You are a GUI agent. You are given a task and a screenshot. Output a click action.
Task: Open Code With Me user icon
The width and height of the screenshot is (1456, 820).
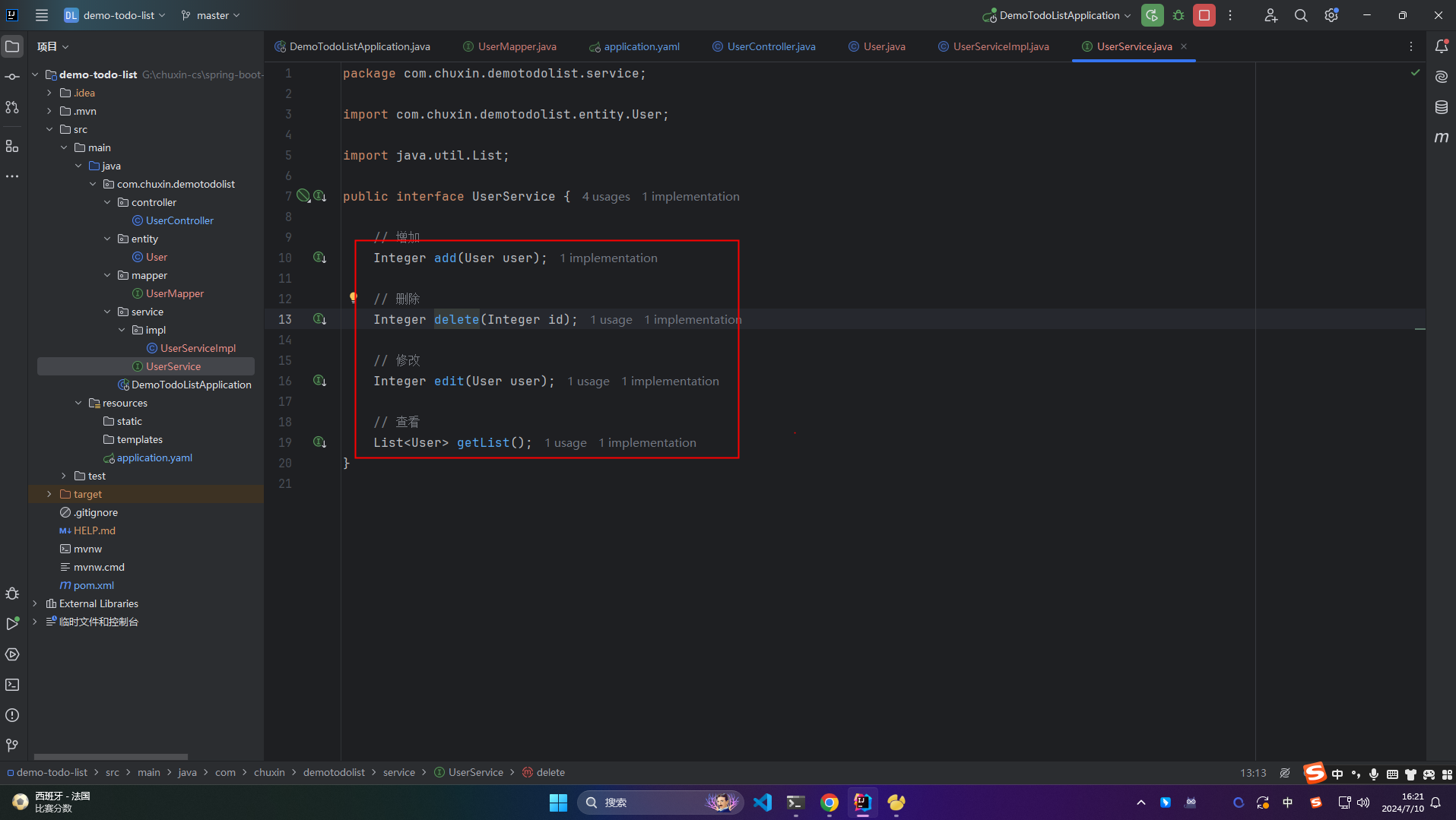(x=1270, y=15)
